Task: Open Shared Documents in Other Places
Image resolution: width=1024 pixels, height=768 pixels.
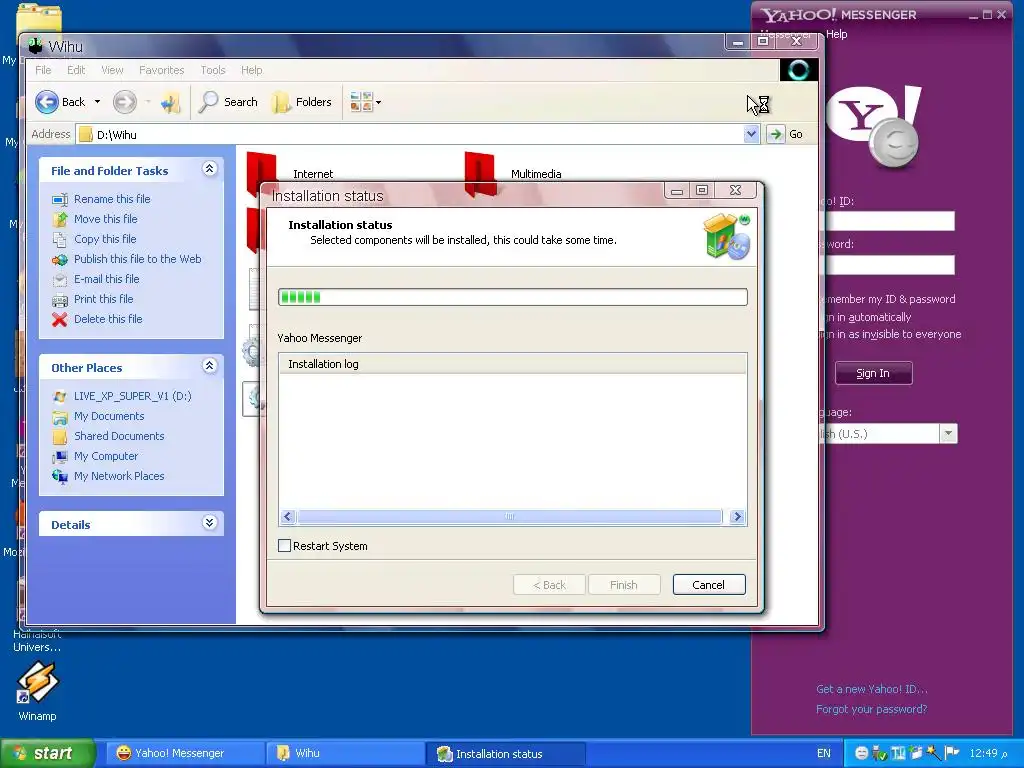Action: pyautogui.click(x=119, y=436)
